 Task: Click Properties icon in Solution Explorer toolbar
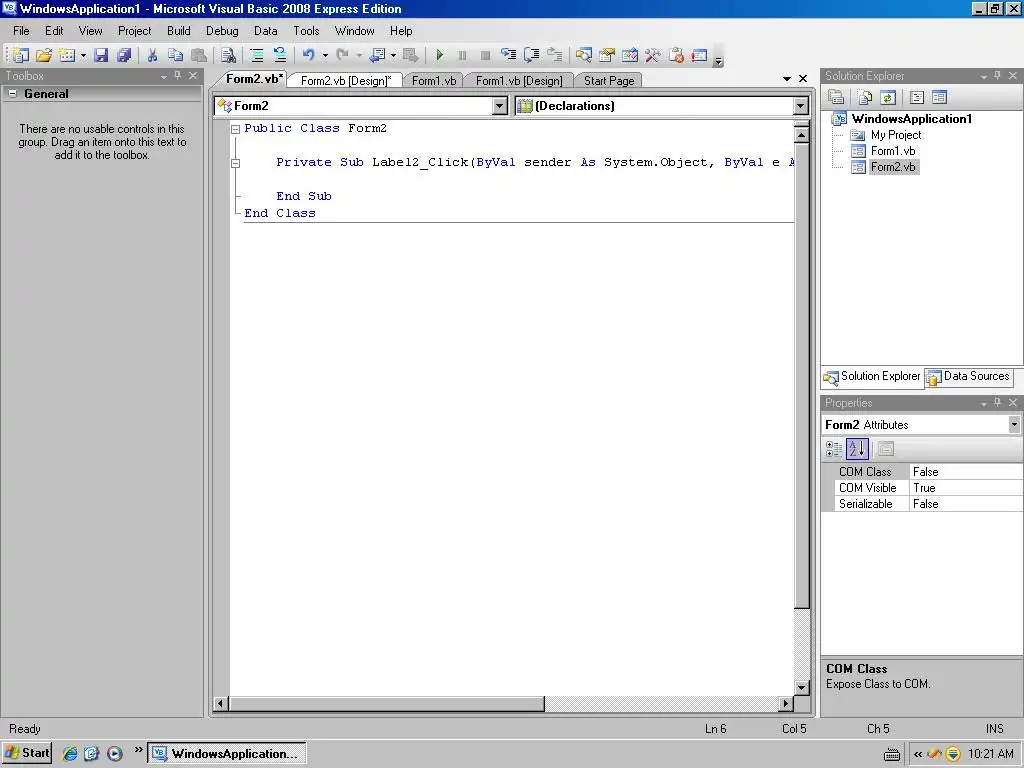[x=836, y=97]
